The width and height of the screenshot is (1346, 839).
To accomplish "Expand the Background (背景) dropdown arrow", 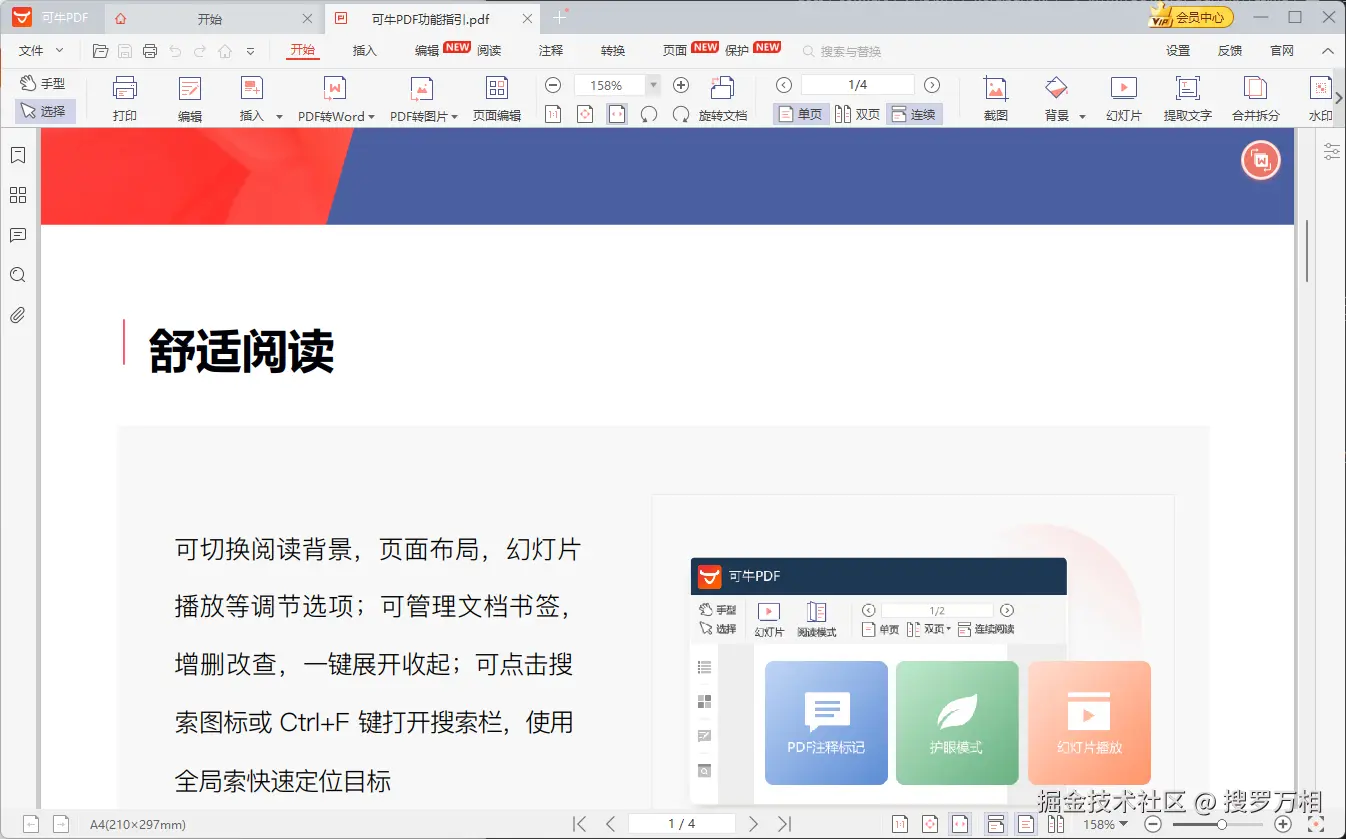I will [x=1082, y=117].
